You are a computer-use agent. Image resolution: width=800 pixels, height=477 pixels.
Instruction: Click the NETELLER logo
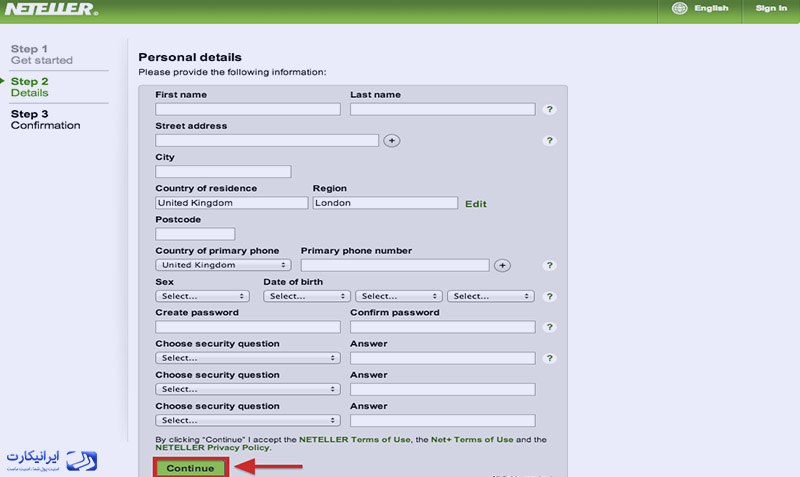click(x=51, y=9)
